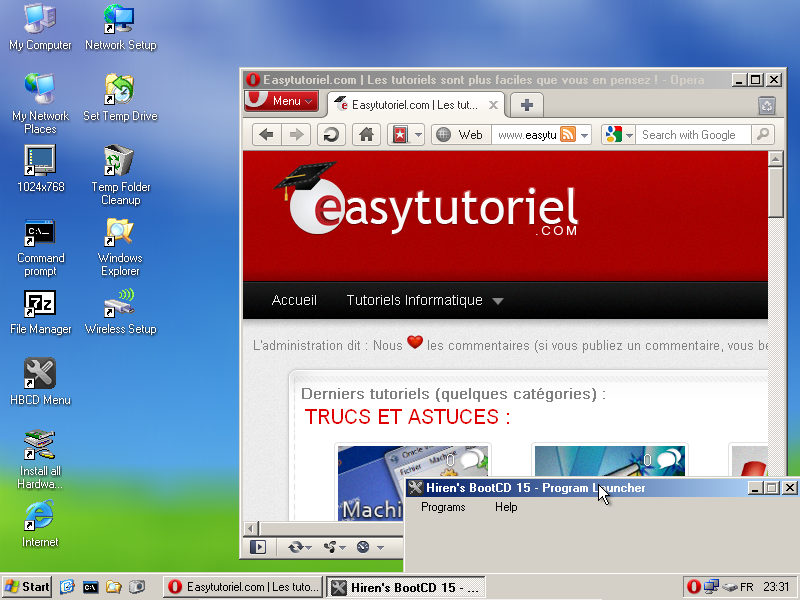Select 7z File Manager icon
This screenshot has width=800, height=600.
click(x=40, y=312)
